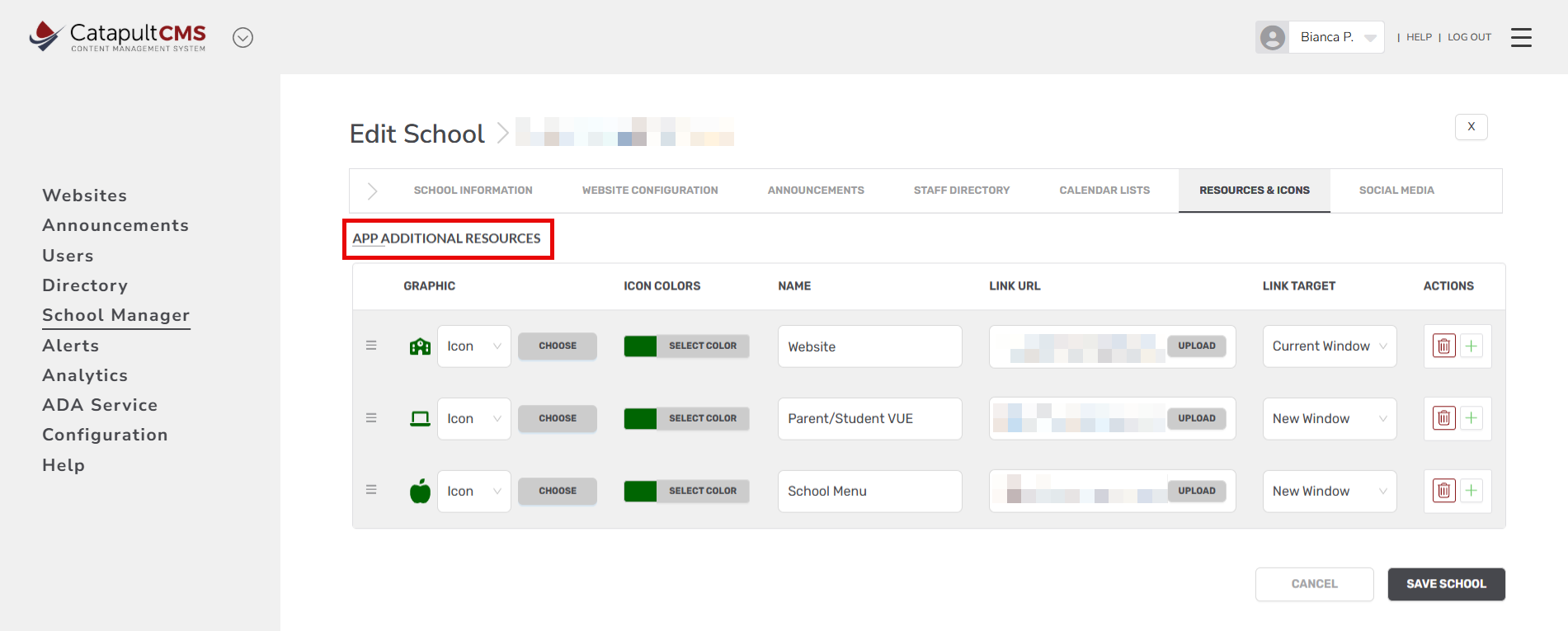Click the circled chevron beside CatapultCMS logo
Screen dimensions: 1568x631
coord(242,38)
